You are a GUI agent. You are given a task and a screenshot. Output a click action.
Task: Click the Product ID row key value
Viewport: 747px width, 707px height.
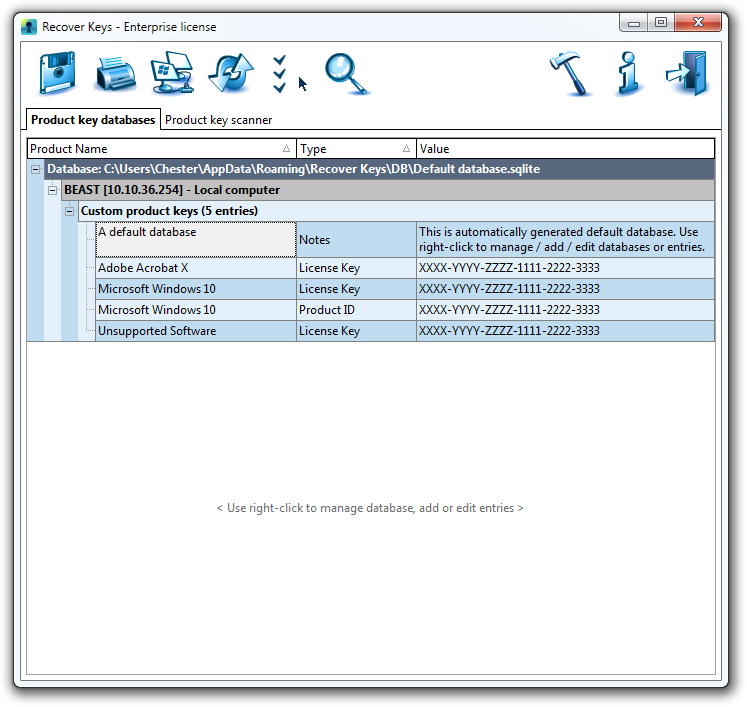point(565,310)
